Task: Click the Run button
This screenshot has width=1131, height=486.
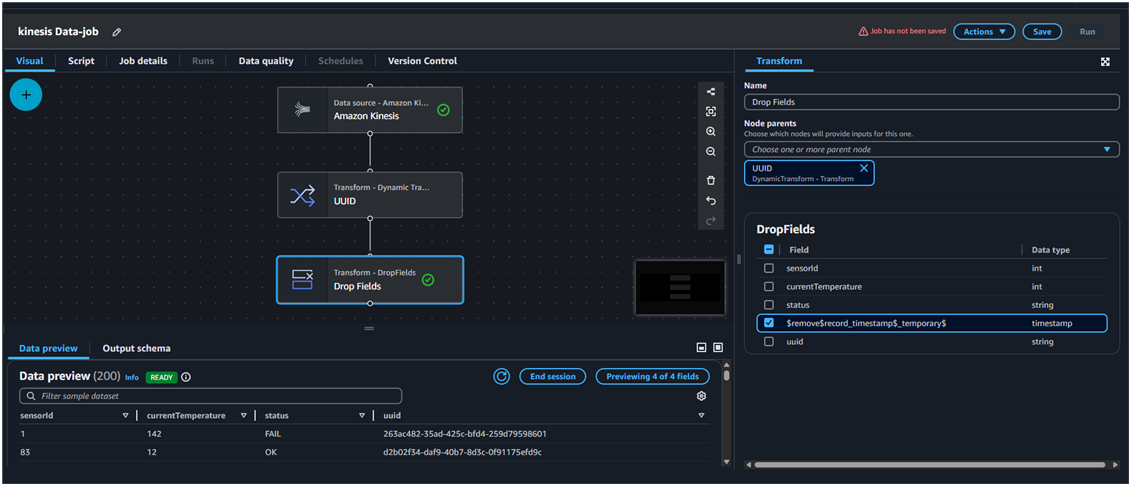Action: click(x=1087, y=32)
